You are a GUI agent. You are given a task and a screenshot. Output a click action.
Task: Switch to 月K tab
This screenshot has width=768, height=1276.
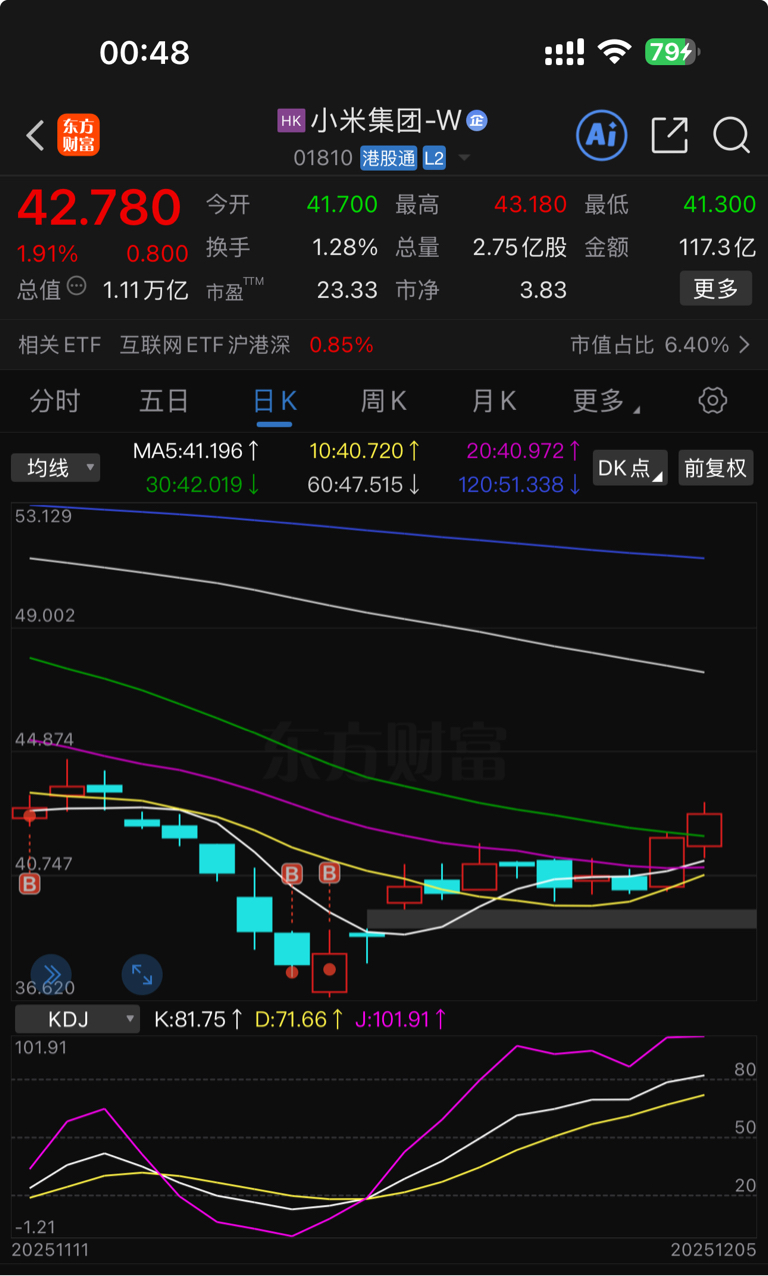[x=493, y=401]
